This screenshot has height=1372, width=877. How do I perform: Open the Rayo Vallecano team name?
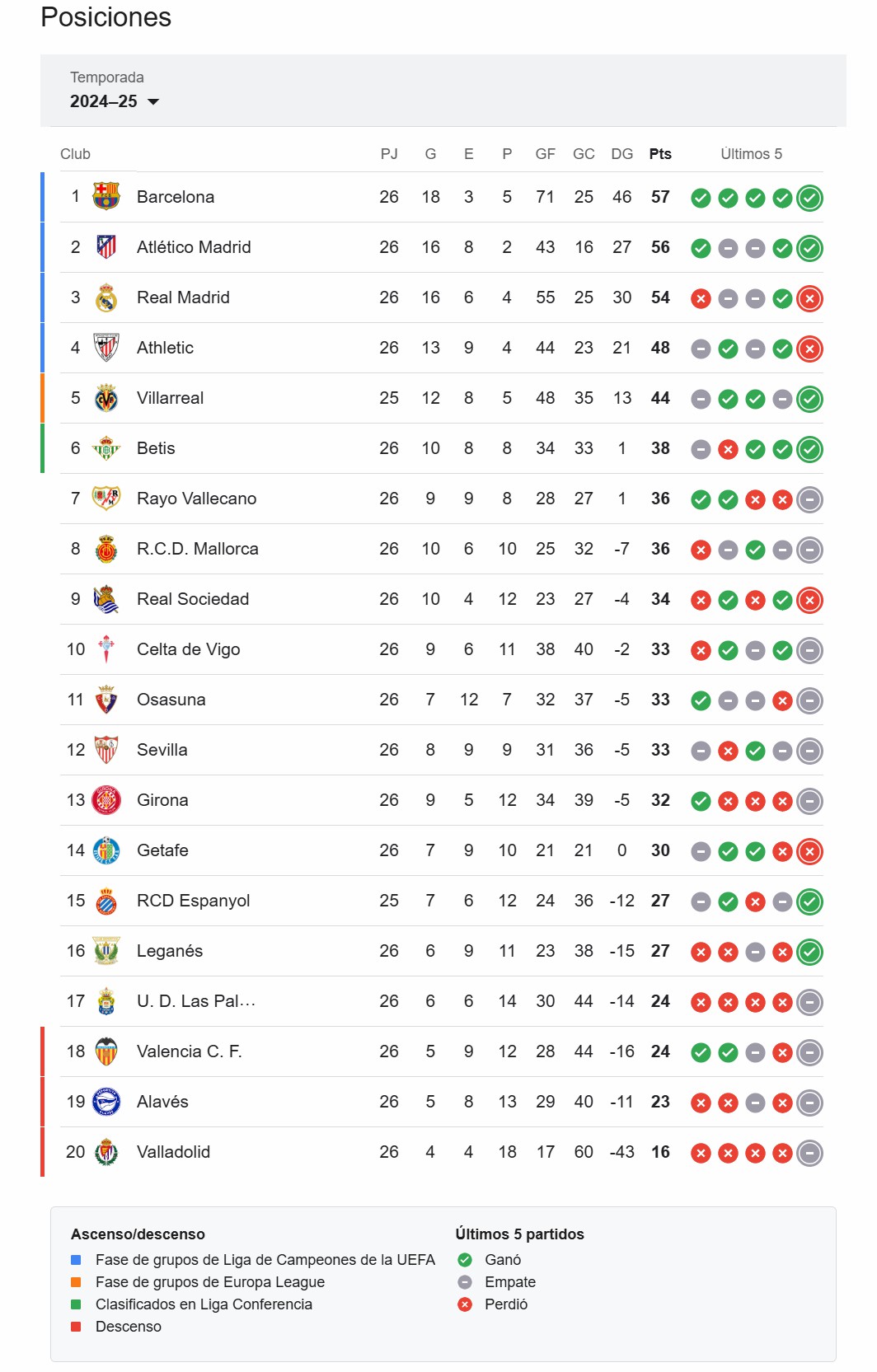tap(196, 499)
